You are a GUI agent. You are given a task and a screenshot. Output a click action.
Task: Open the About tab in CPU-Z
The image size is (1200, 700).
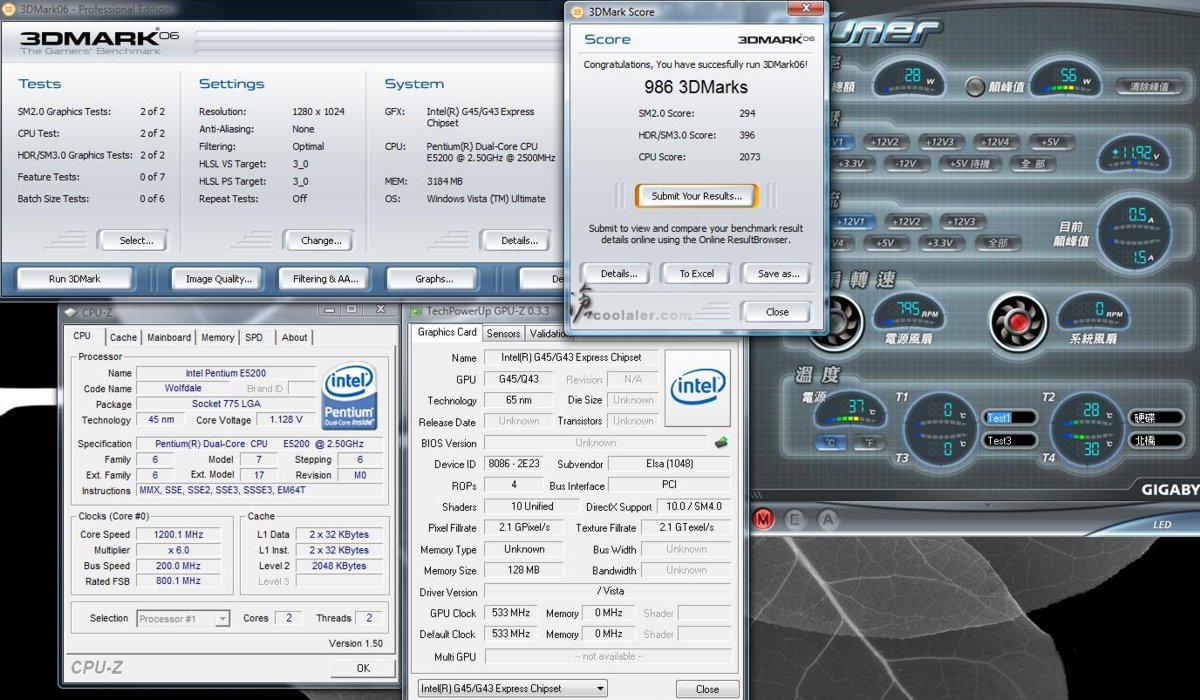point(294,338)
